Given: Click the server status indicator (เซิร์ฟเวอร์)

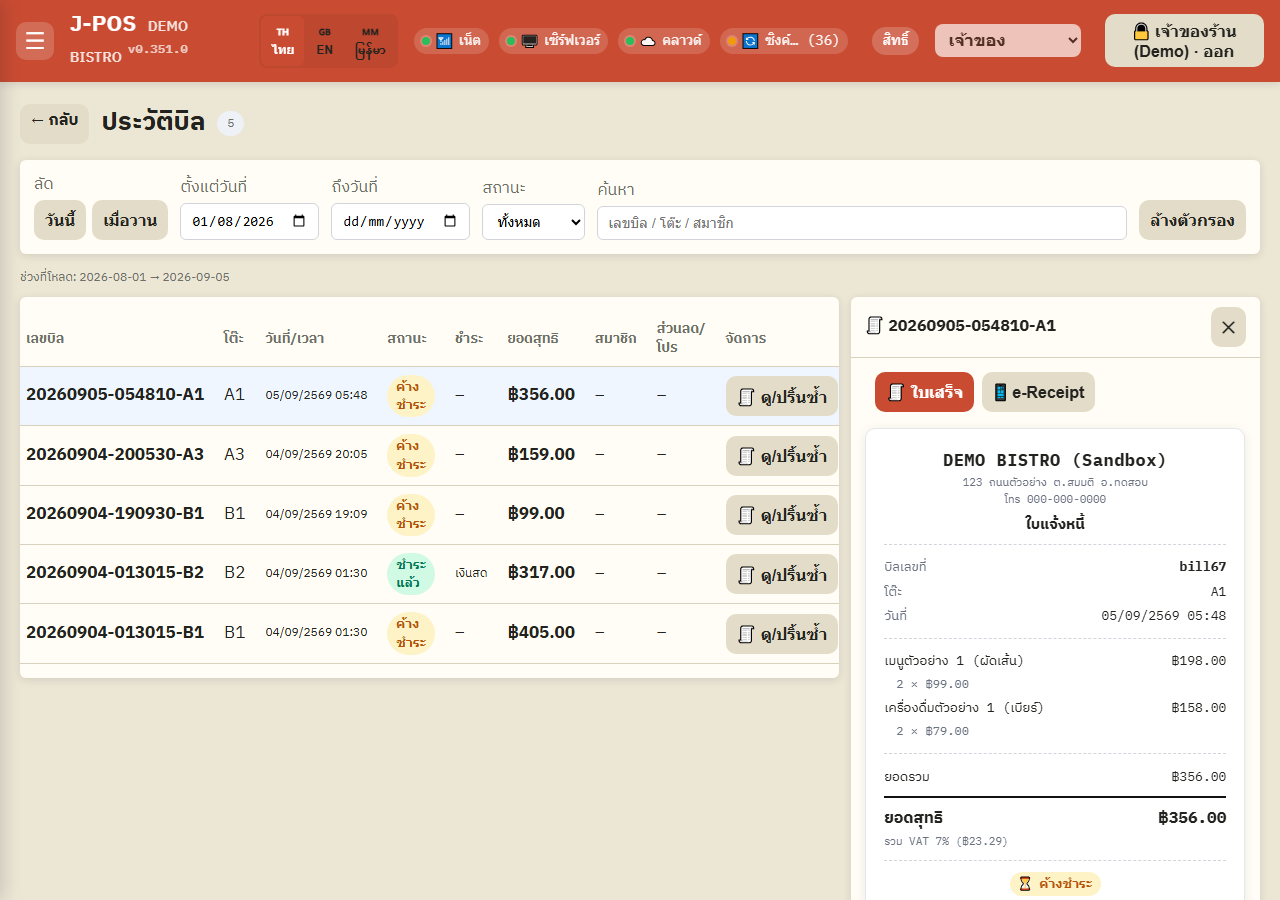Looking at the screenshot, I should tap(553, 41).
